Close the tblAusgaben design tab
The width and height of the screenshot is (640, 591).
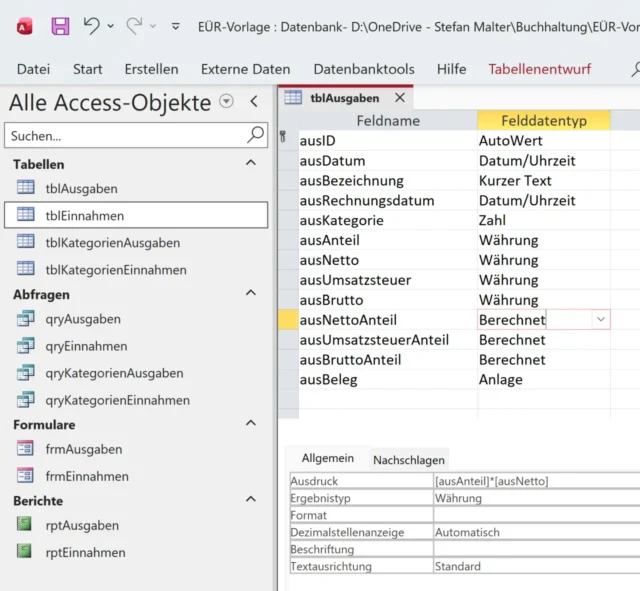(x=400, y=98)
